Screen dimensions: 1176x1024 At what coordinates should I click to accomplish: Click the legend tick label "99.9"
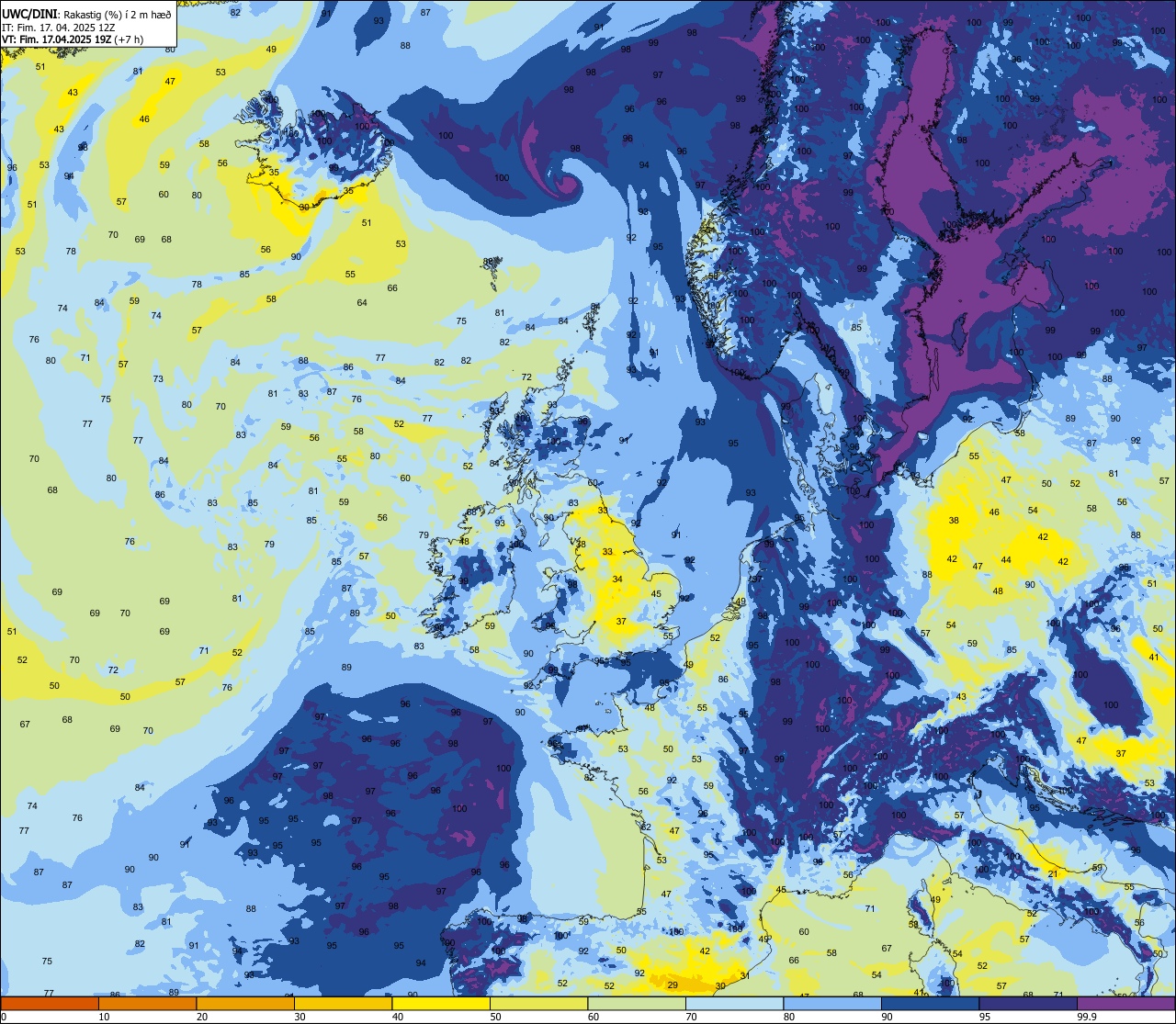(1087, 1017)
